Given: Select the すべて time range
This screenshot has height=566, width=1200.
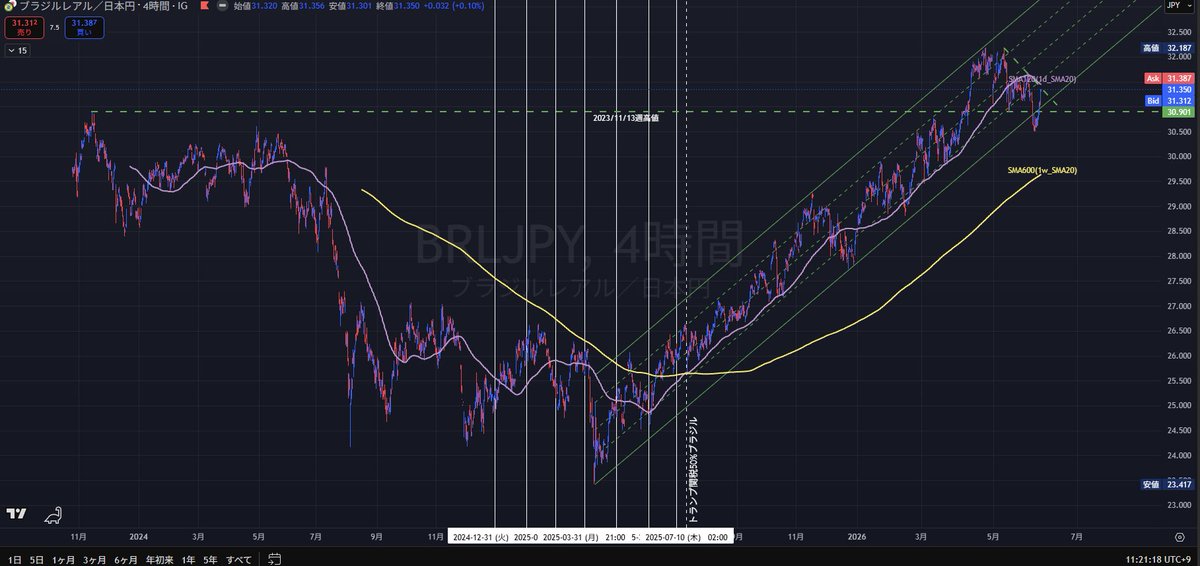Looking at the screenshot, I should coord(239,558).
